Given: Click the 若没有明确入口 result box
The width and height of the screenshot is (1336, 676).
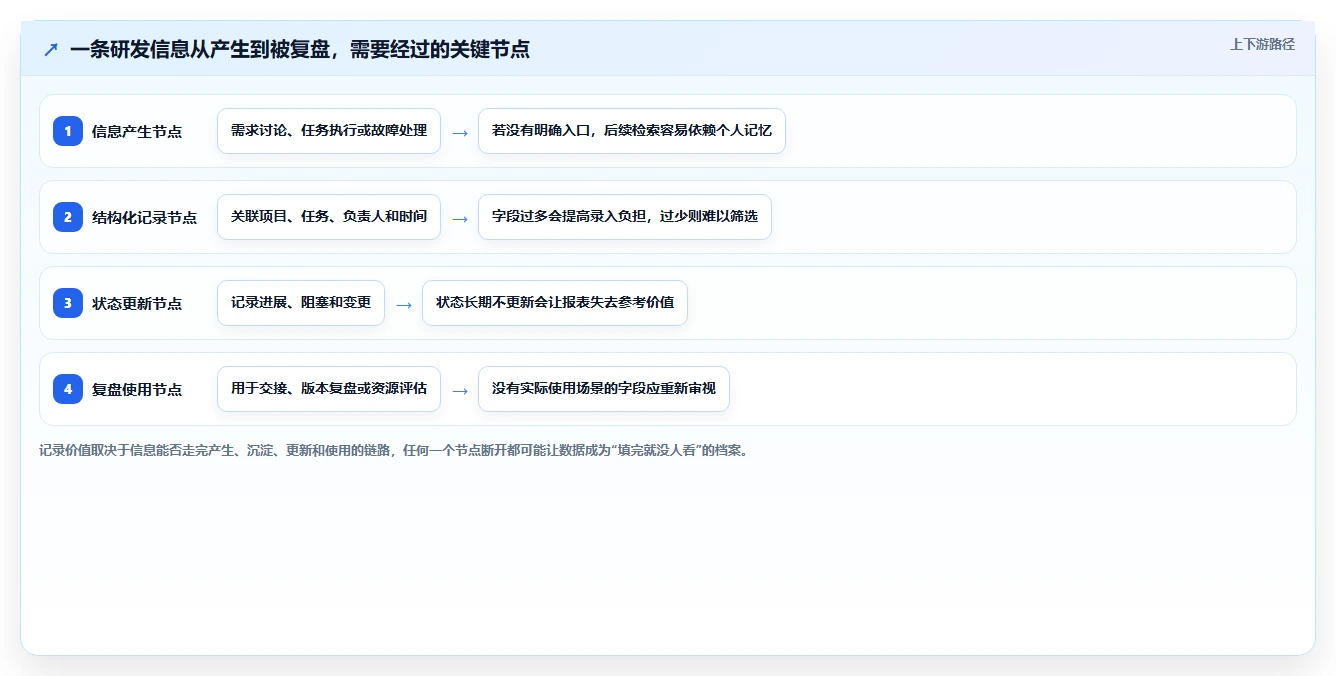Looking at the screenshot, I should coord(632,131).
